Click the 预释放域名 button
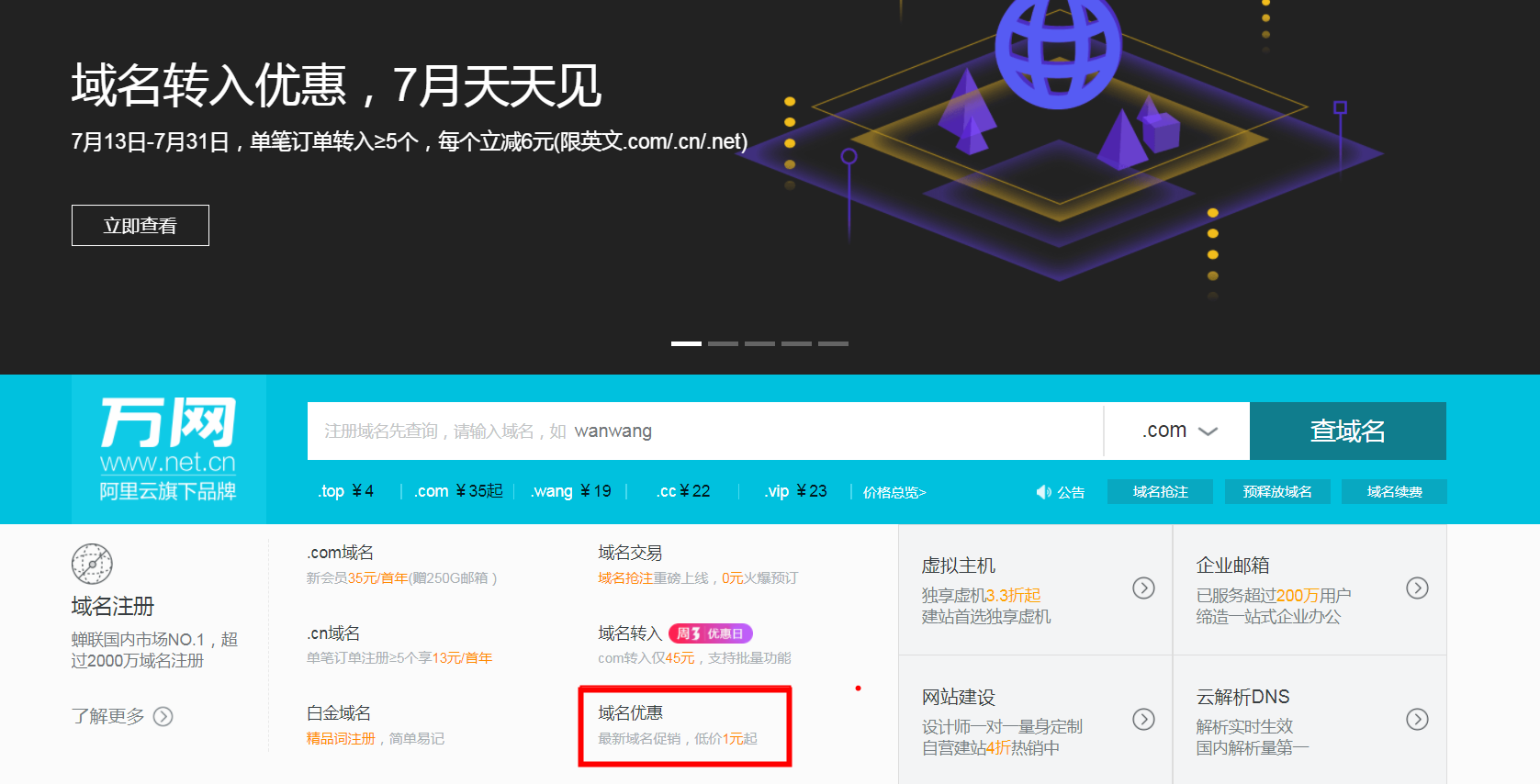 (x=1277, y=492)
